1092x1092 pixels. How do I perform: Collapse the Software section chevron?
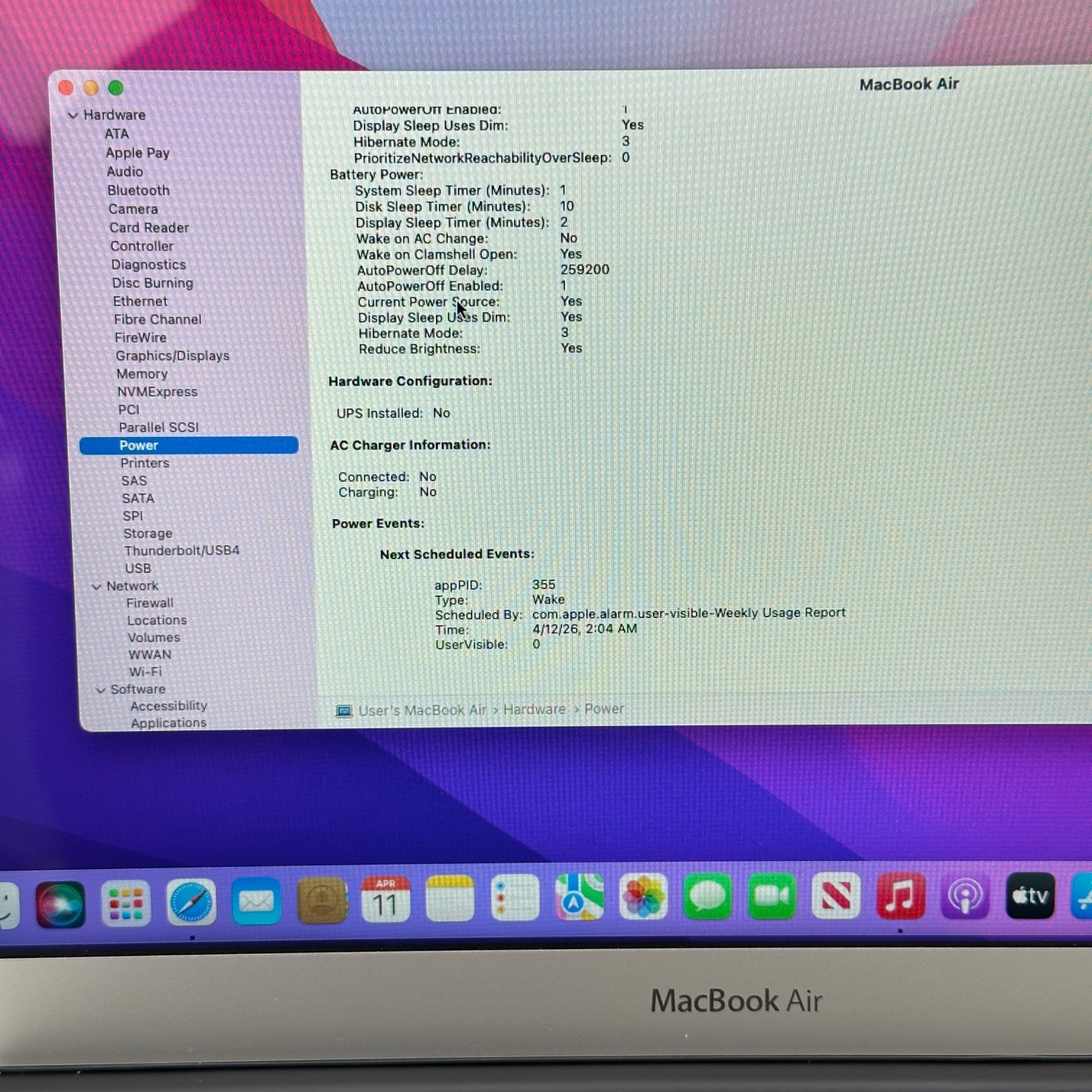(x=101, y=690)
